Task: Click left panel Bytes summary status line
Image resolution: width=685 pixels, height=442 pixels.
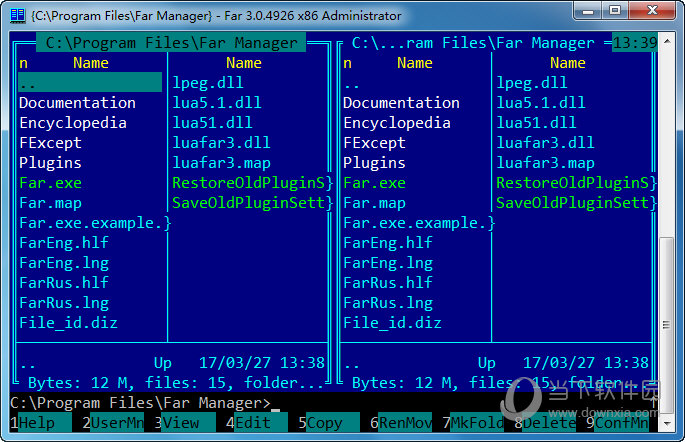Action: 176,383
